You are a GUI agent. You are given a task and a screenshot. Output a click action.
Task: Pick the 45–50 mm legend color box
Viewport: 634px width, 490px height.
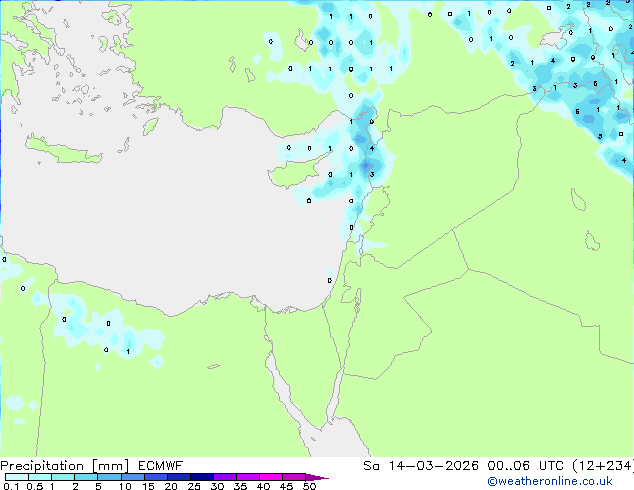(294, 477)
